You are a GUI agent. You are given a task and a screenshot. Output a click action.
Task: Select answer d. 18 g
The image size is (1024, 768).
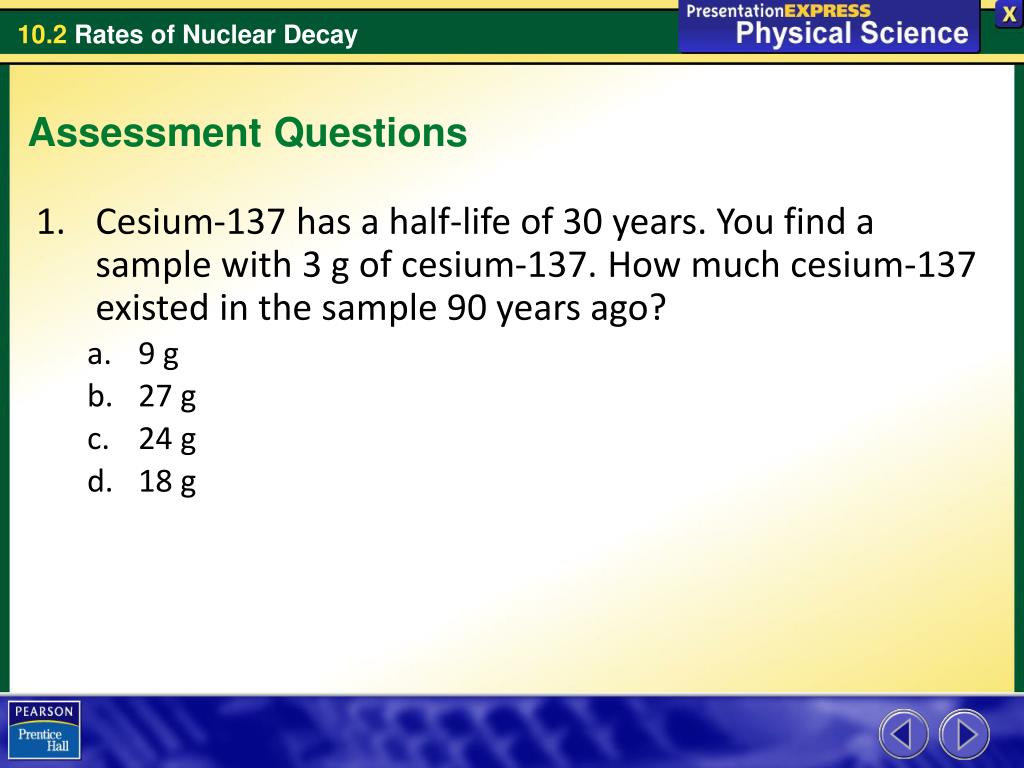tap(142, 481)
